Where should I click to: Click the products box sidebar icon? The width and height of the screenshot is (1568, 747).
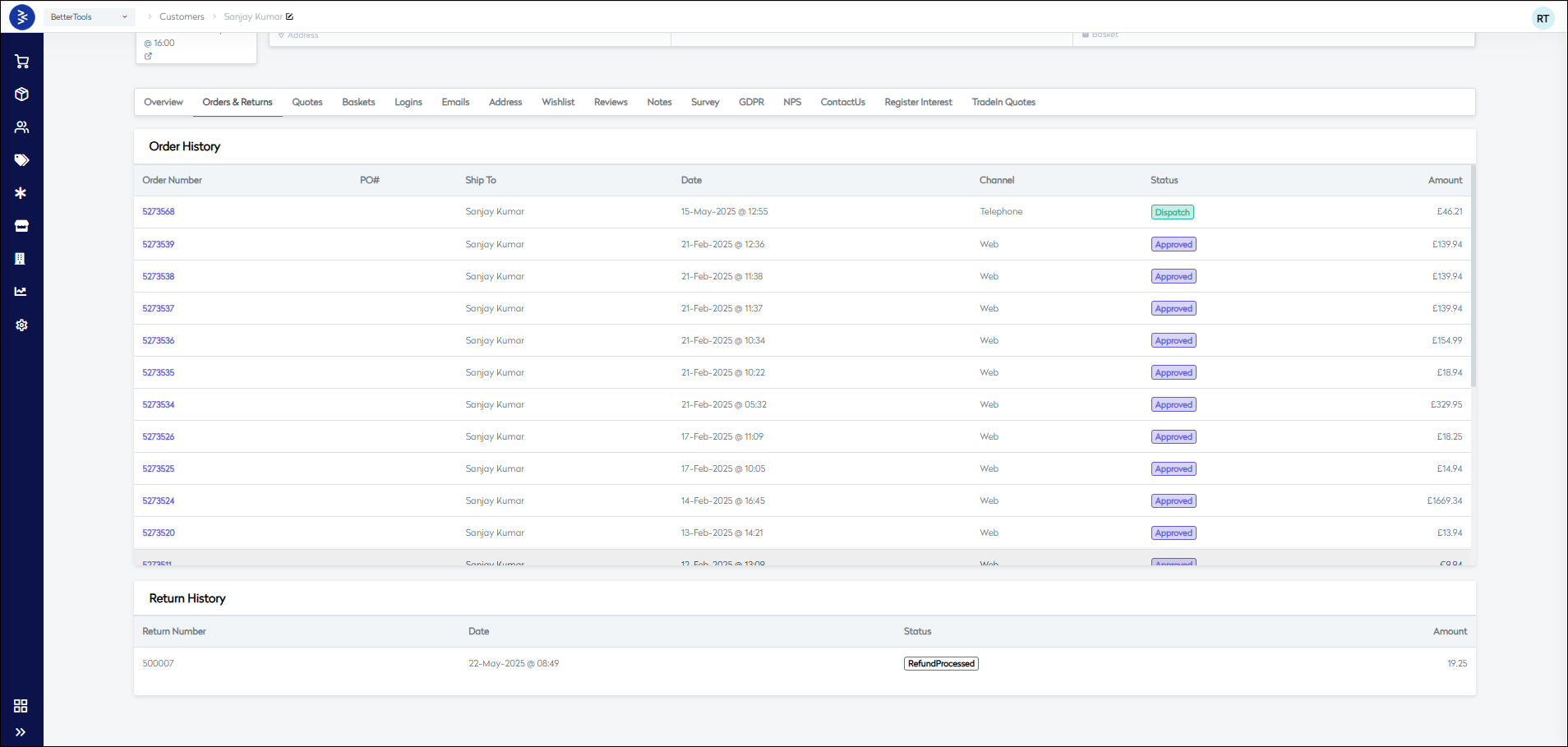pos(21,95)
